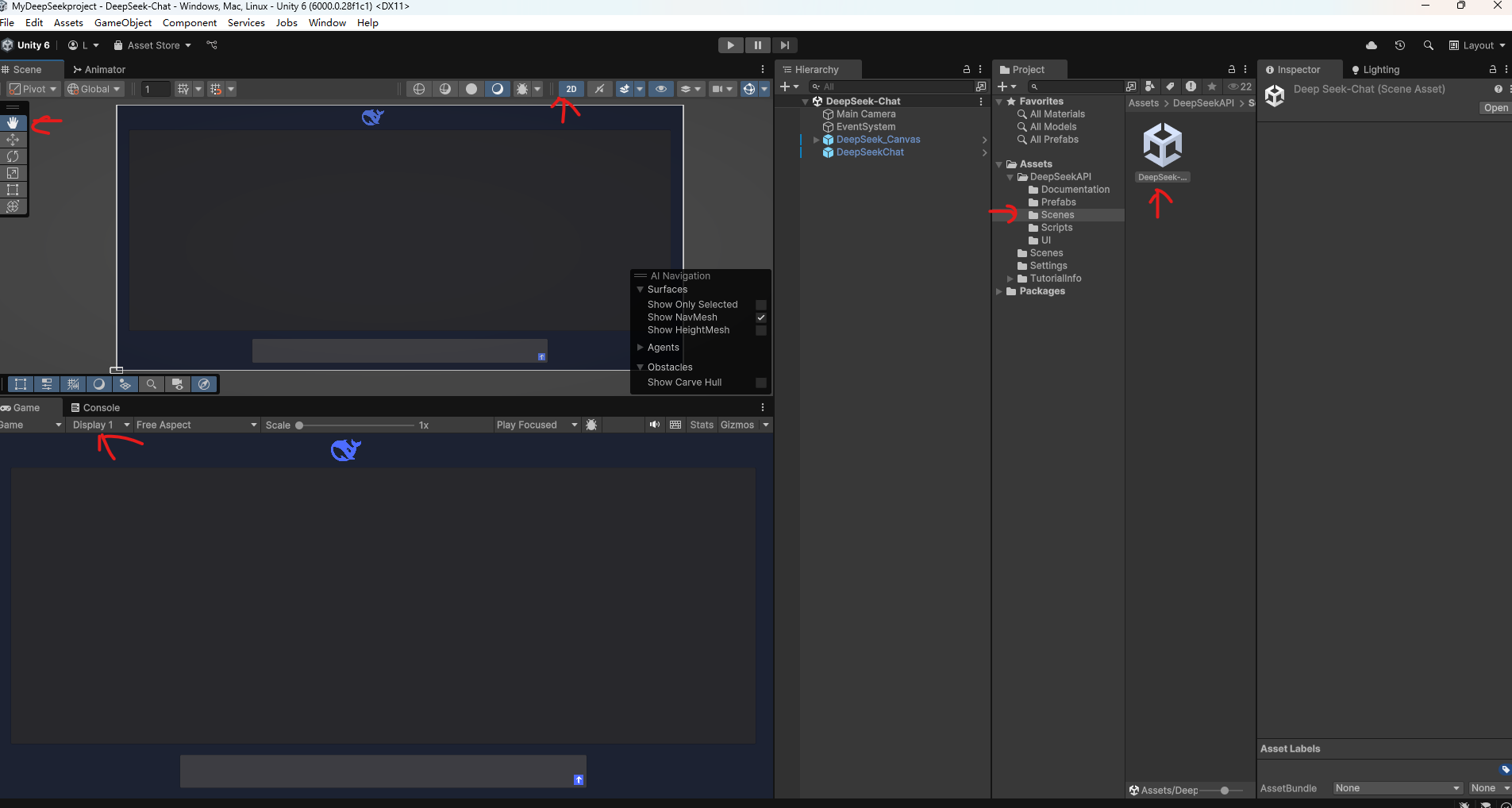
Task: Open the GameObject menu
Action: pos(123,23)
